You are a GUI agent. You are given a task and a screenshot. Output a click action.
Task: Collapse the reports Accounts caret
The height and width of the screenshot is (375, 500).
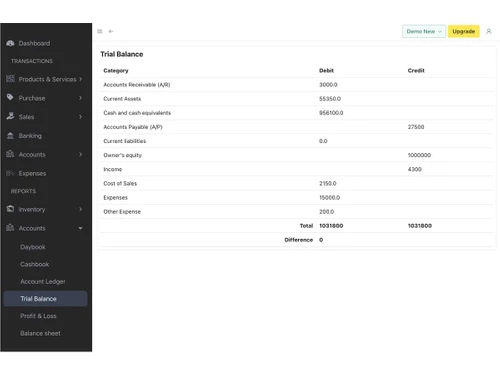[80, 228]
